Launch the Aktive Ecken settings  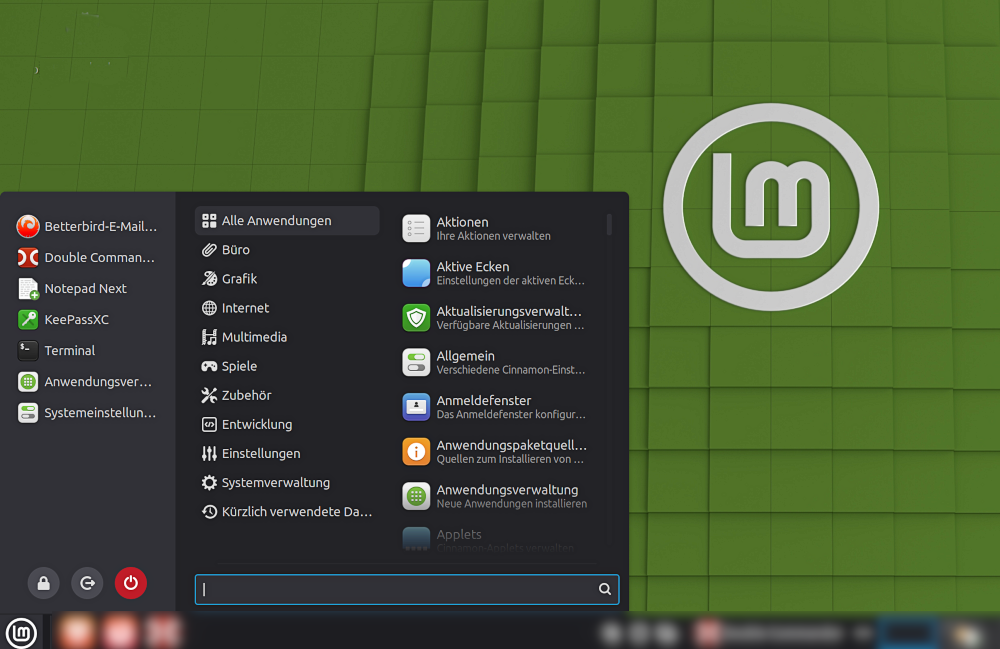pos(495,273)
